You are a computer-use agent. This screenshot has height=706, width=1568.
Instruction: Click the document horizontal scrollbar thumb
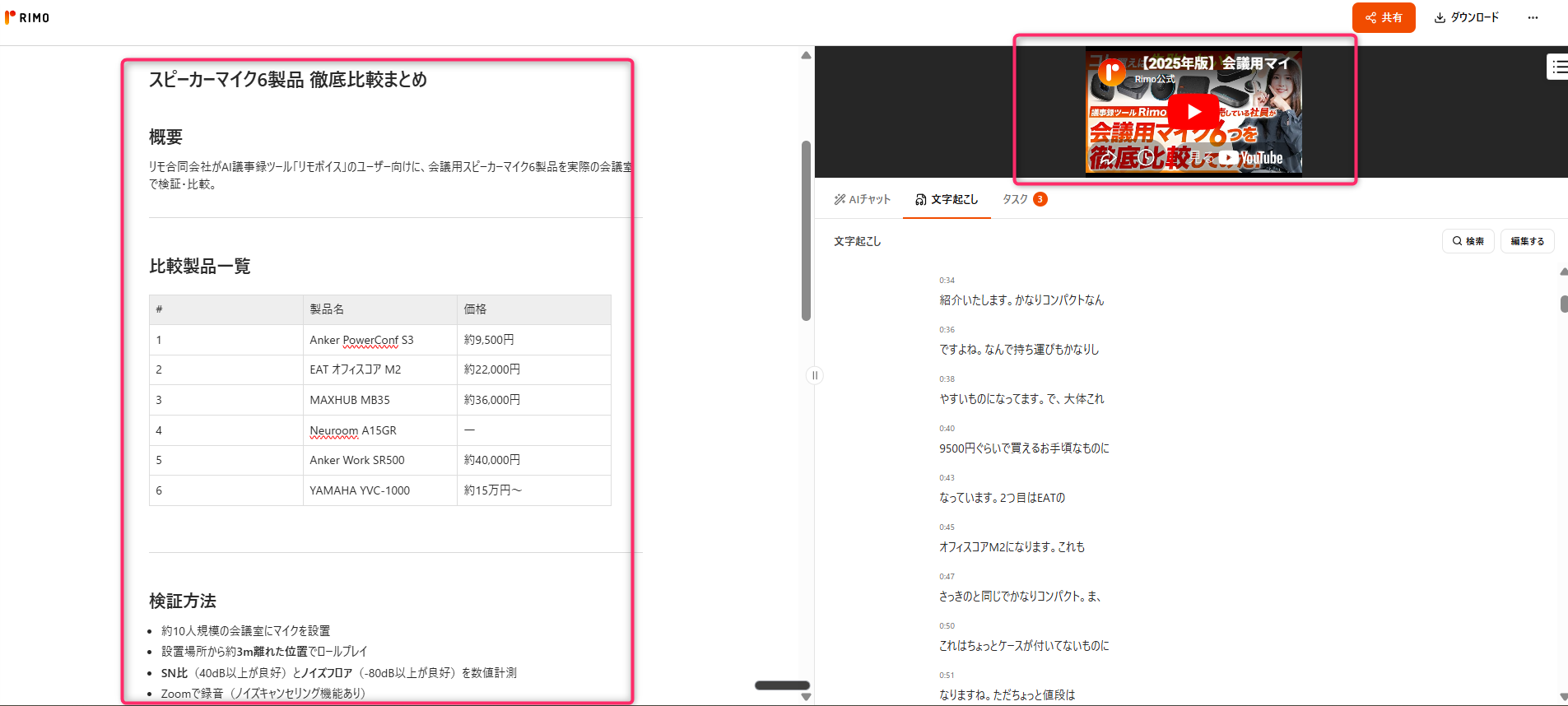(782, 685)
